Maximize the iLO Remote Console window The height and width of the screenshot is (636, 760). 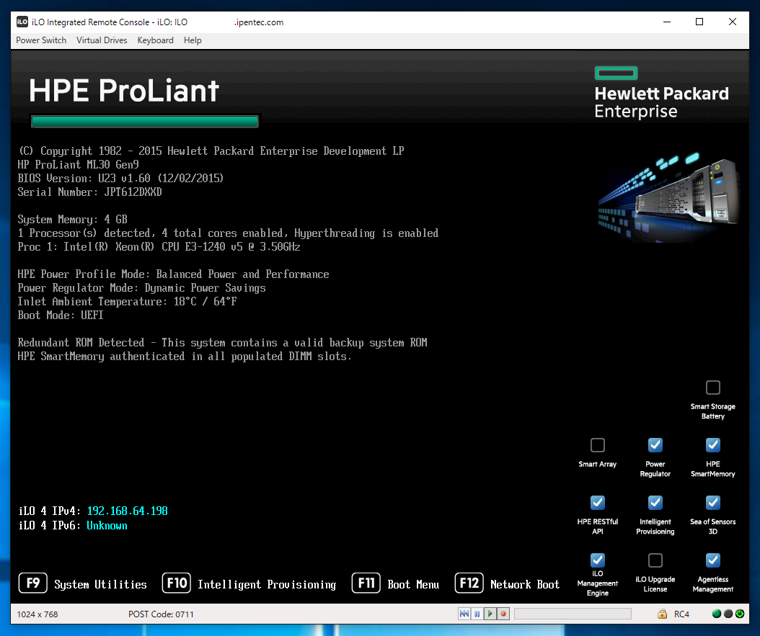[x=699, y=22]
